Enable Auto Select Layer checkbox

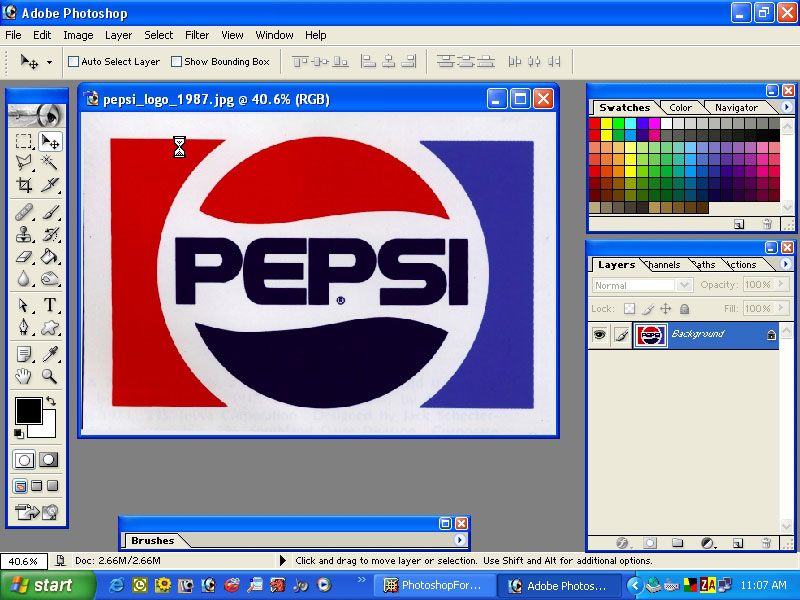(x=73, y=62)
